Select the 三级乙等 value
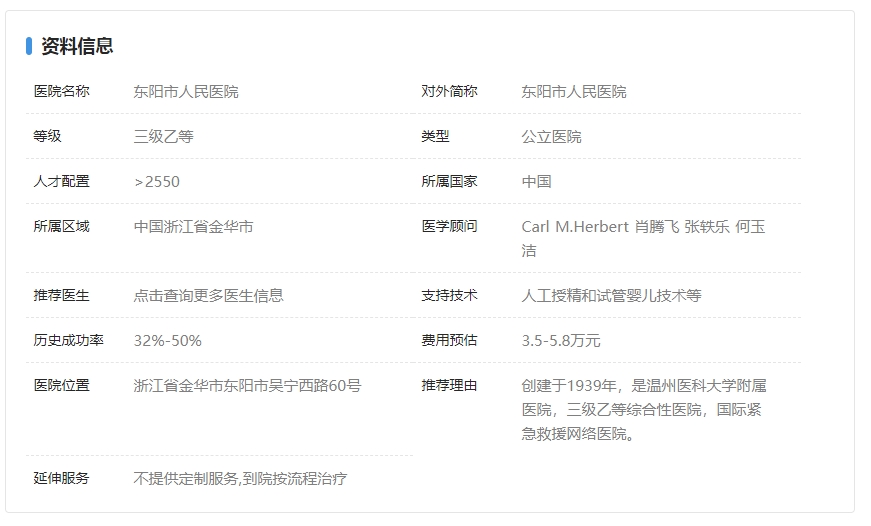Screen dimensions: 871x526 coord(163,137)
